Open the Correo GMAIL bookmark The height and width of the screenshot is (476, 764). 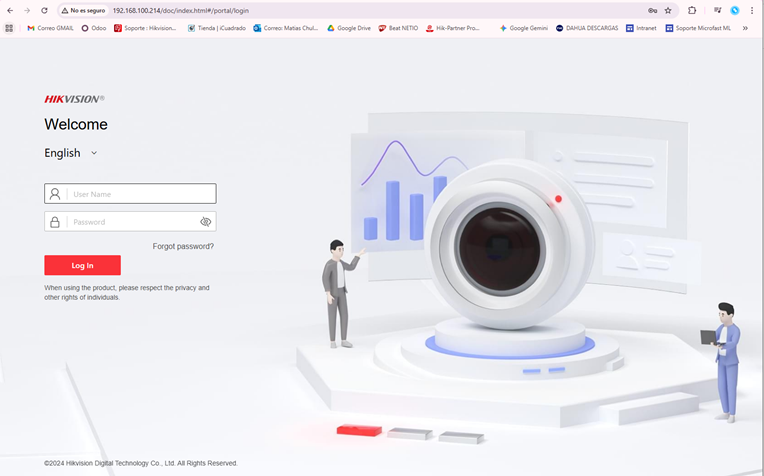point(50,28)
